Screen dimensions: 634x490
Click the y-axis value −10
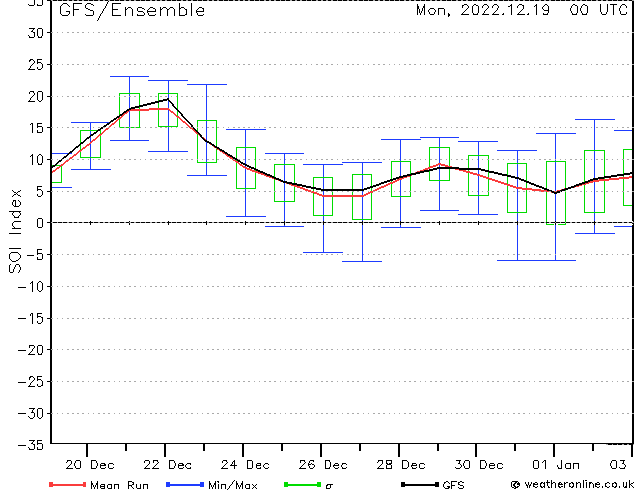31,286
